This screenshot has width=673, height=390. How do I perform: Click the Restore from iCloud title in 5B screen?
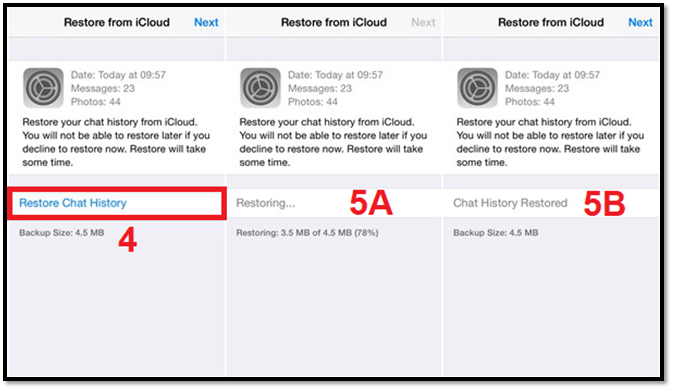point(551,22)
